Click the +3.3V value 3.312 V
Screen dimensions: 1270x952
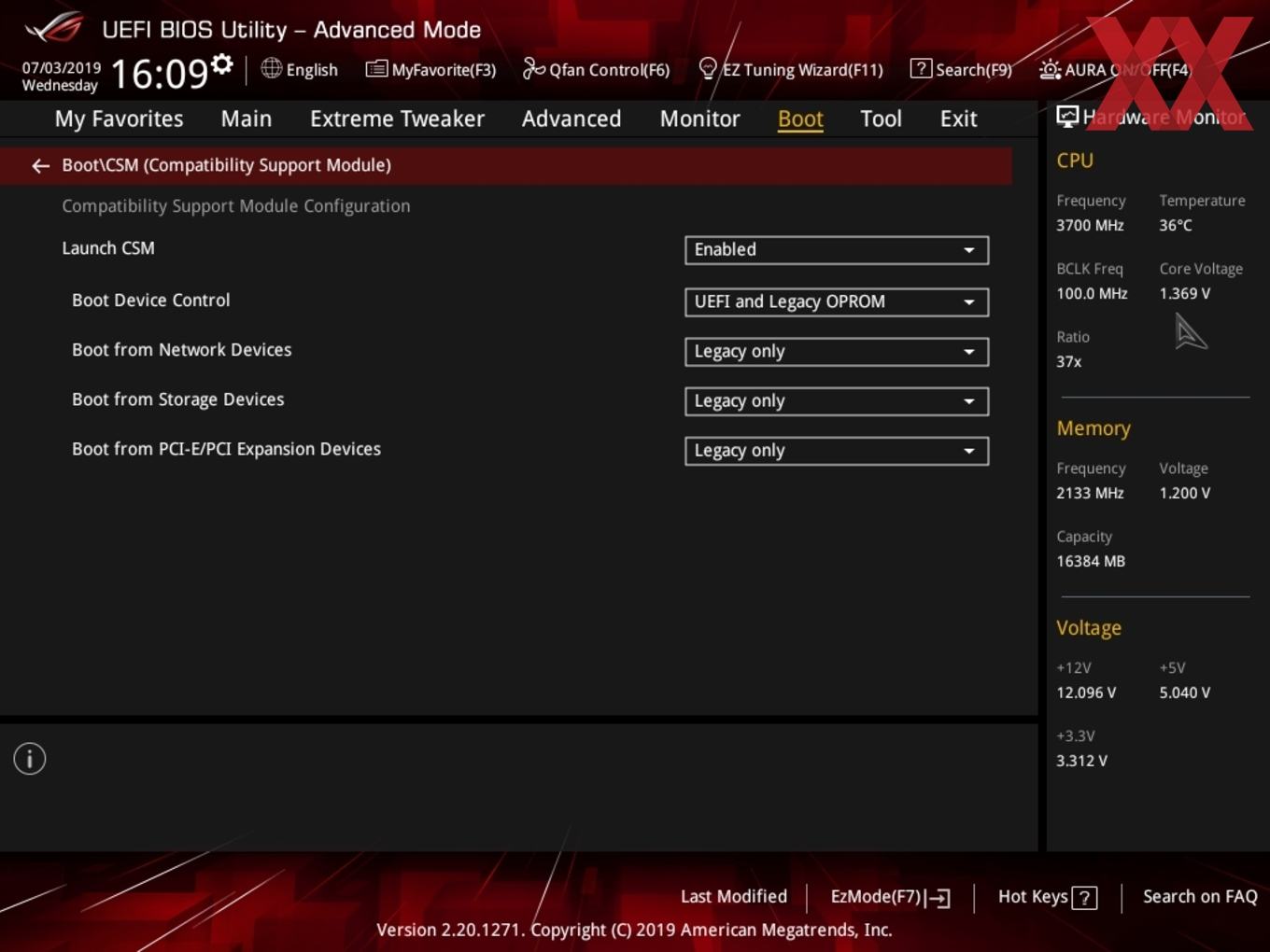tap(1081, 761)
